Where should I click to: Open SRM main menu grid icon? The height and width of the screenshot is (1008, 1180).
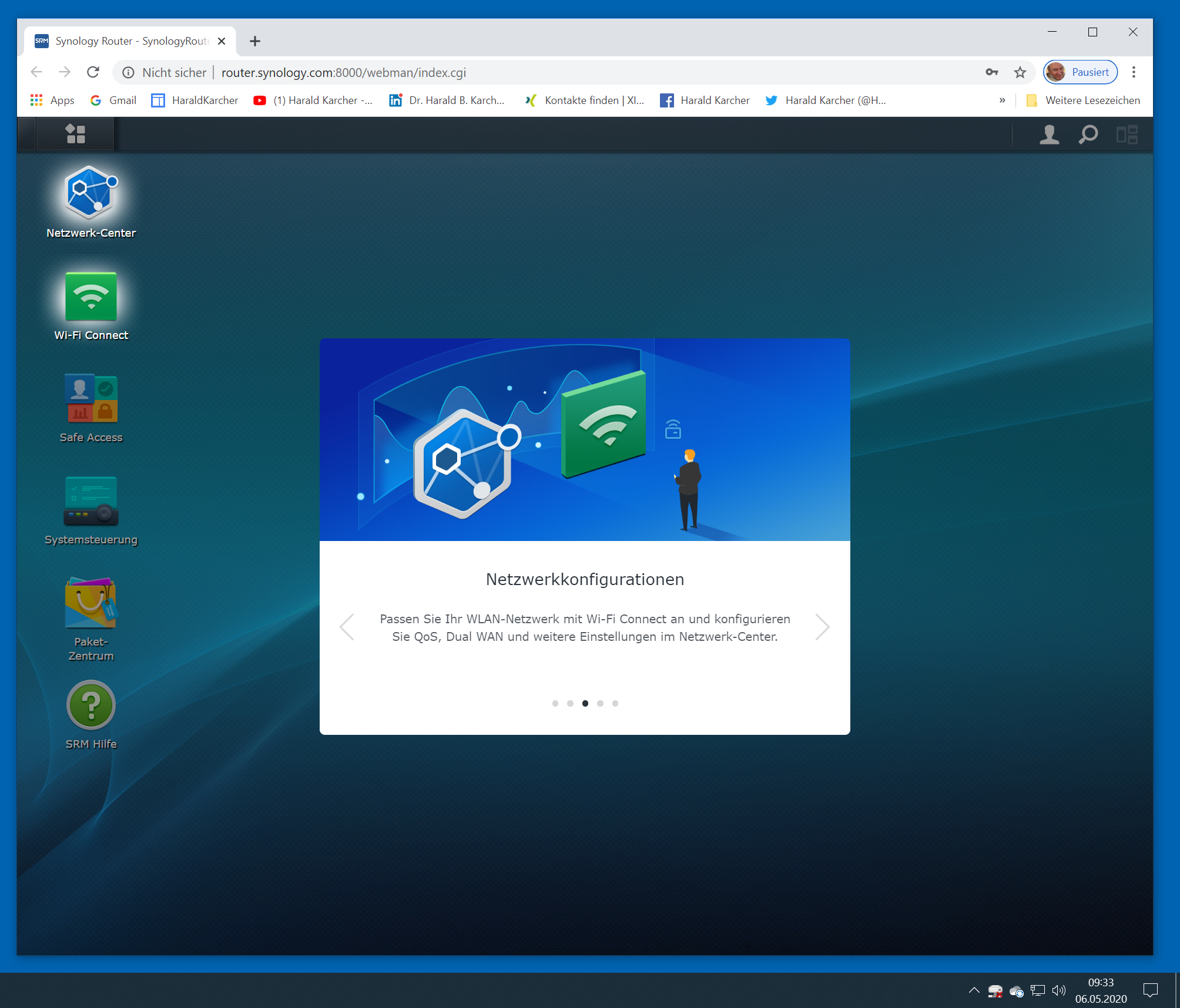pos(75,134)
